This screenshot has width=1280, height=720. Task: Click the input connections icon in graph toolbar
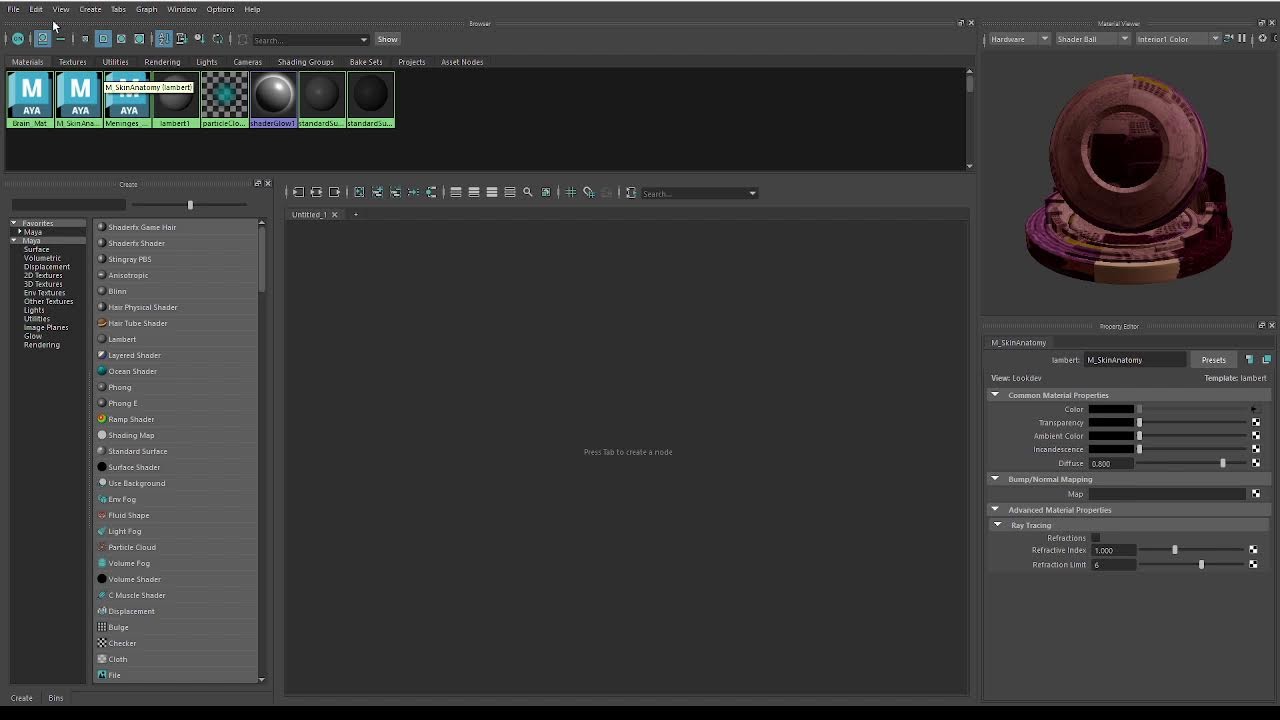(x=298, y=192)
